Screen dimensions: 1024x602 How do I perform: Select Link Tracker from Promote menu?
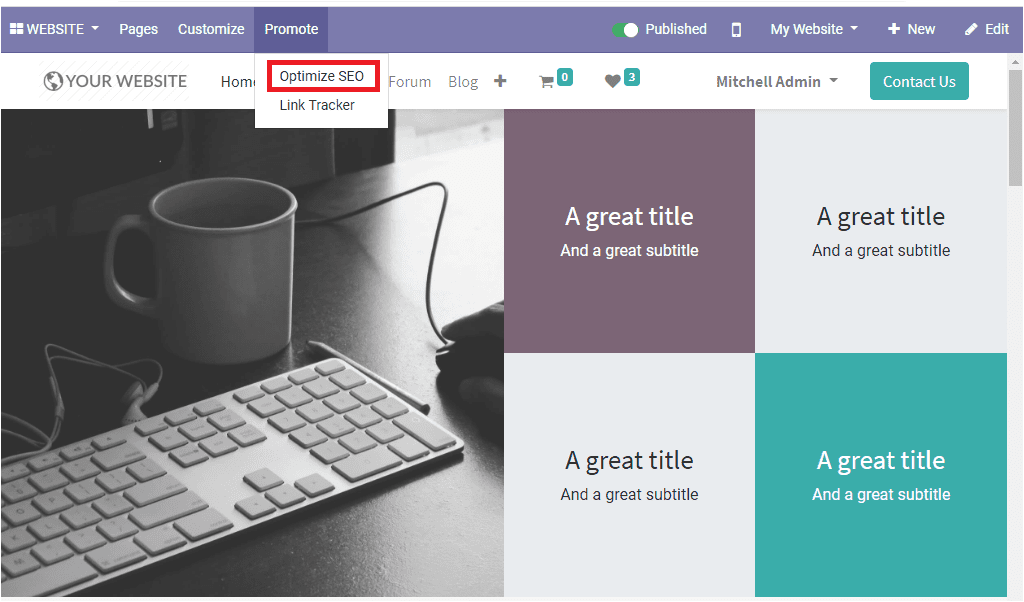(x=317, y=105)
